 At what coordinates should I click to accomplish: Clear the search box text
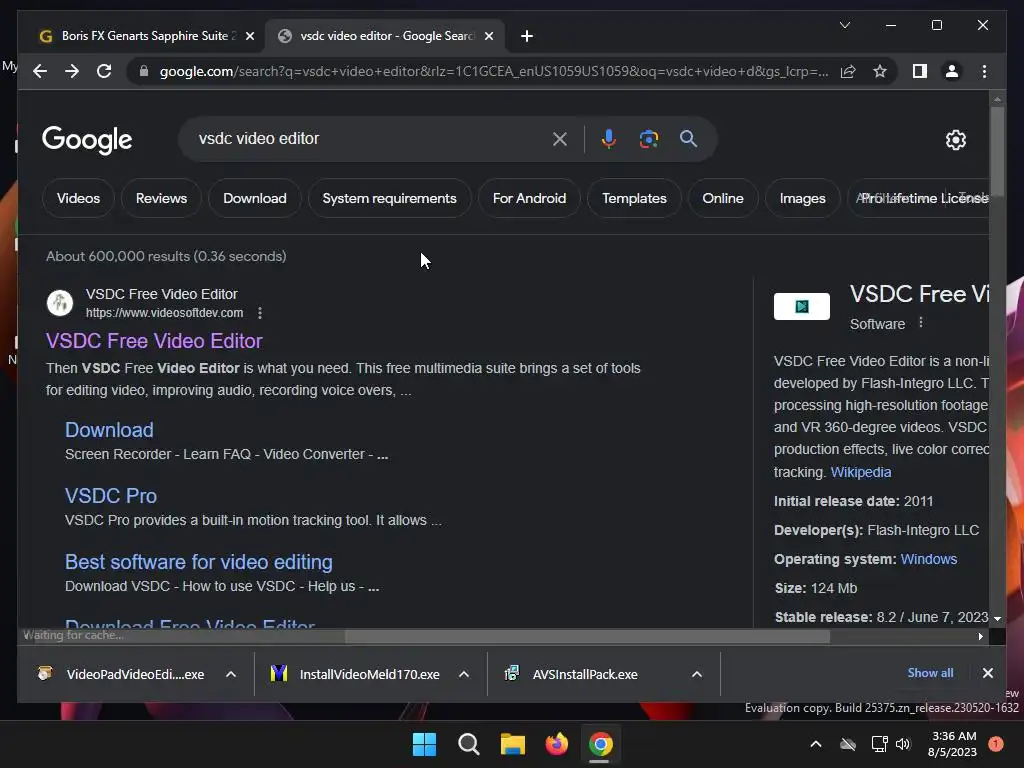click(560, 139)
